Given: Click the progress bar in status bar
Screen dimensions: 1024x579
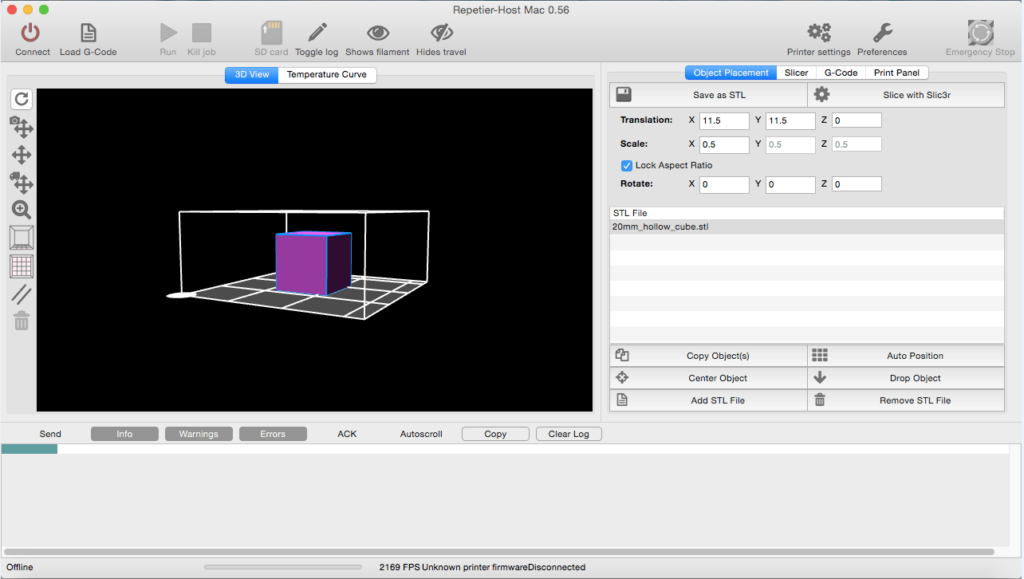Looking at the screenshot, I should pyautogui.click(x=283, y=567).
